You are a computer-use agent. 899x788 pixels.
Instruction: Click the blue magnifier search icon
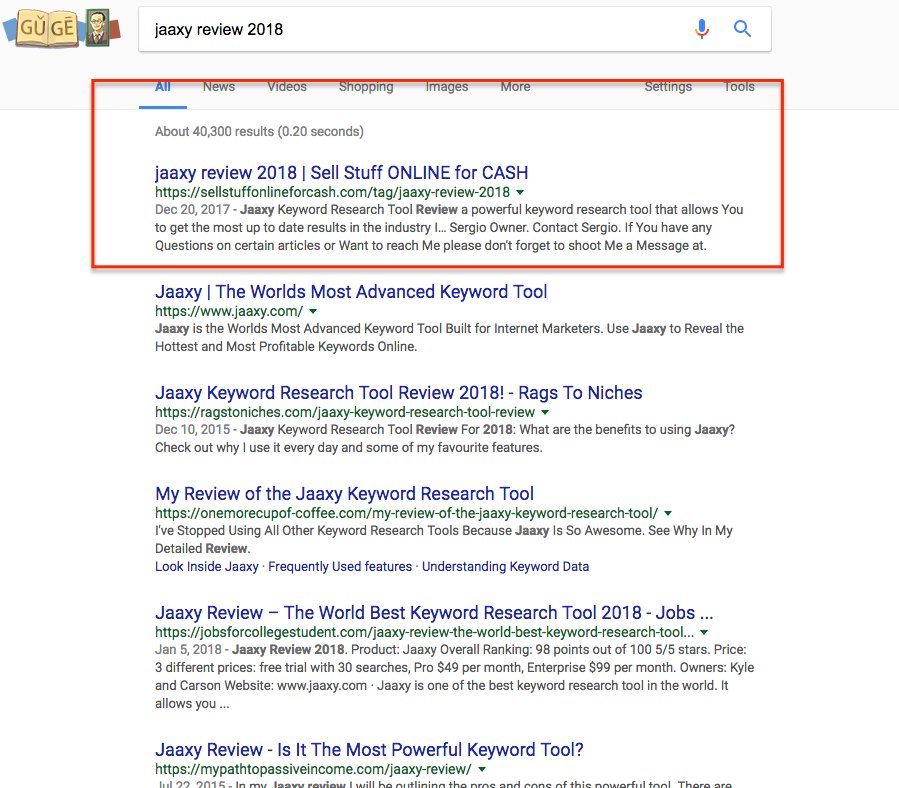742,29
